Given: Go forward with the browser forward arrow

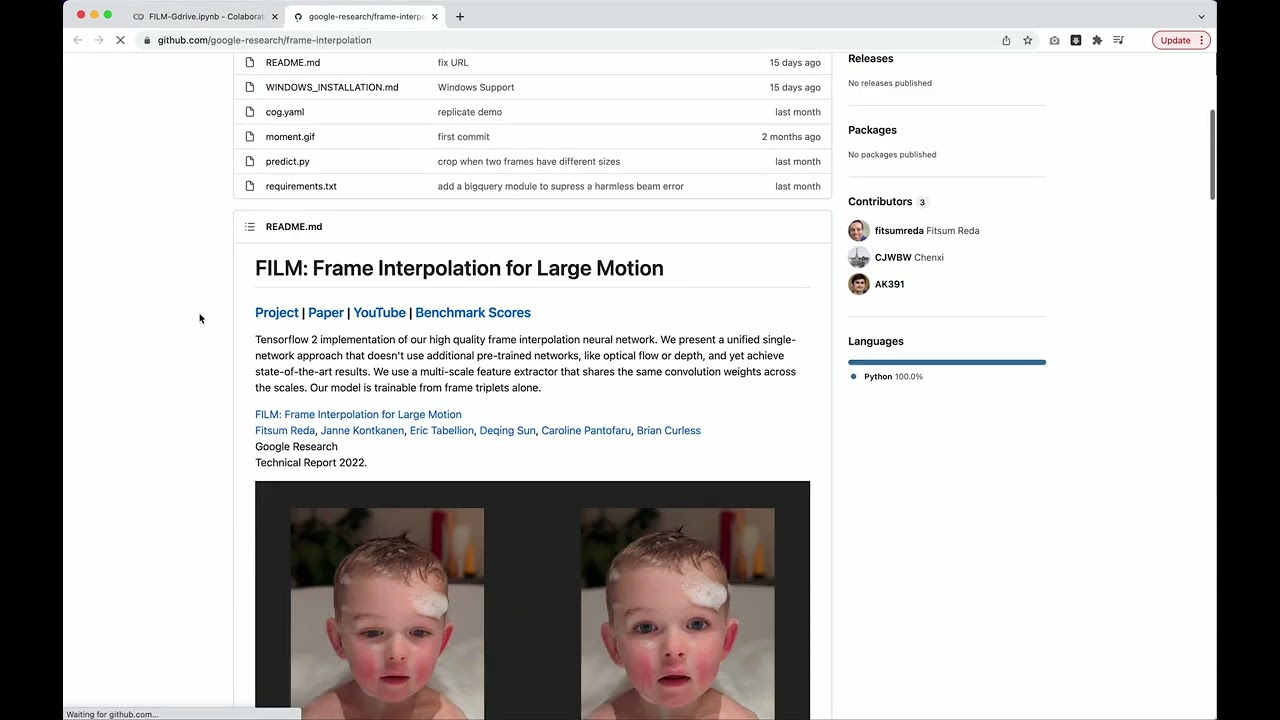Looking at the screenshot, I should pyautogui.click(x=98, y=40).
